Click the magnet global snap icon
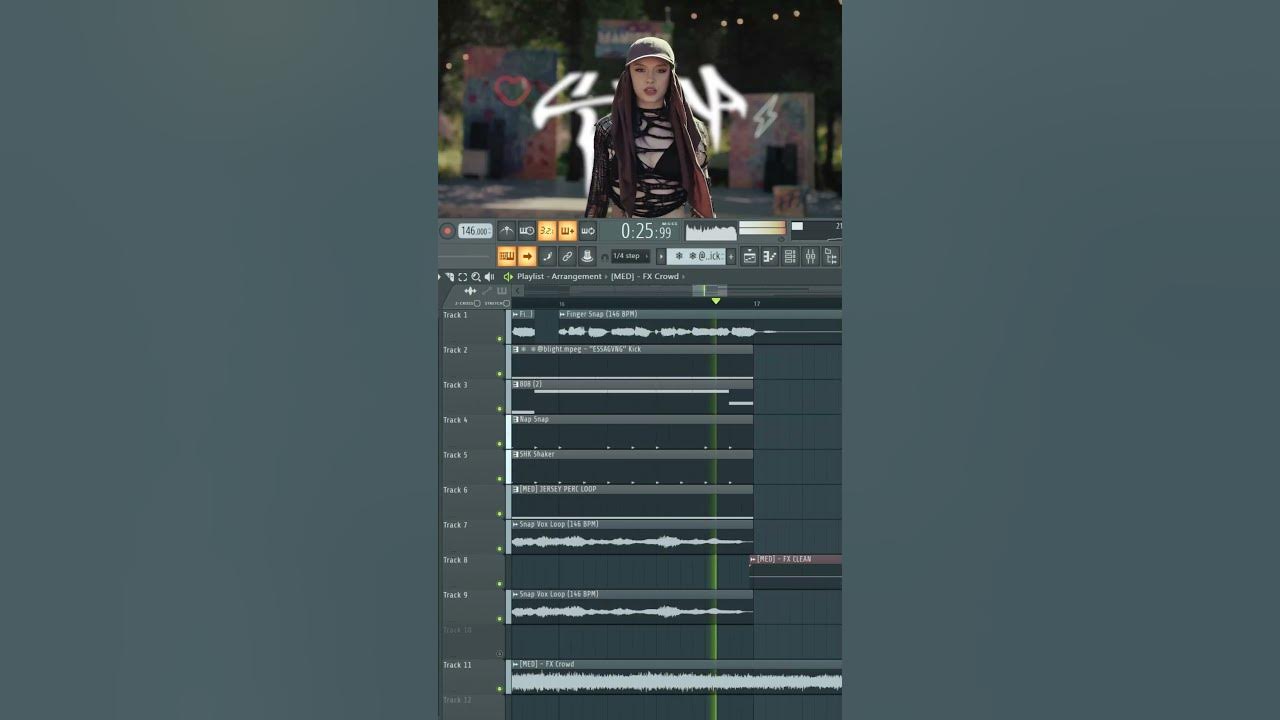The width and height of the screenshot is (1280, 720). (x=605, y=257)
